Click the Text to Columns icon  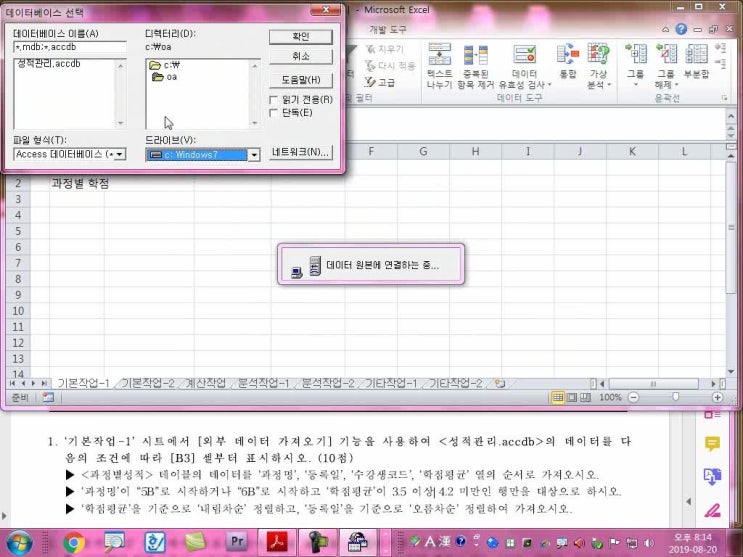coord(439,54)
